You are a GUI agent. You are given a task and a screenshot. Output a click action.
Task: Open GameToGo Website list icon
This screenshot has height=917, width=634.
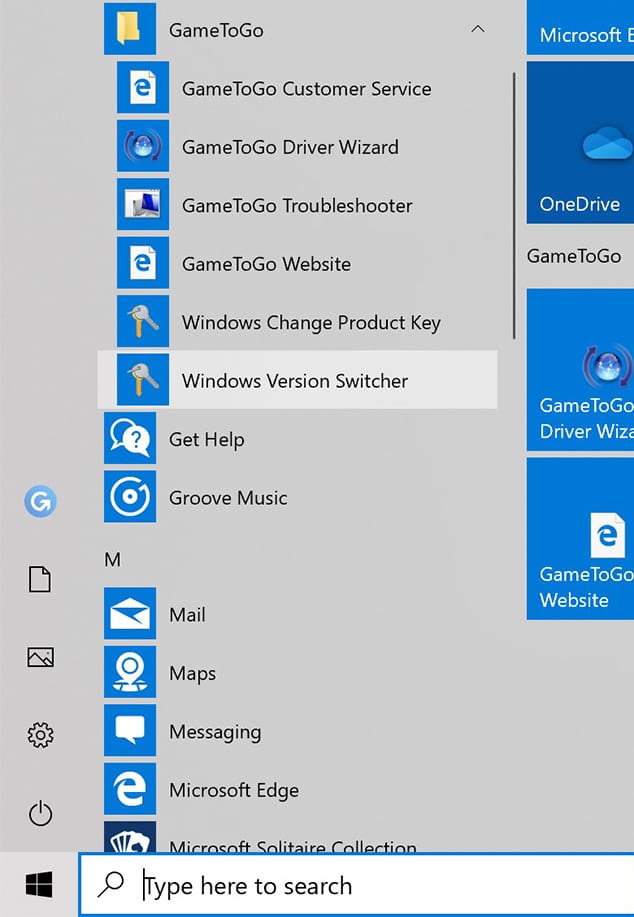pos(143,263)
